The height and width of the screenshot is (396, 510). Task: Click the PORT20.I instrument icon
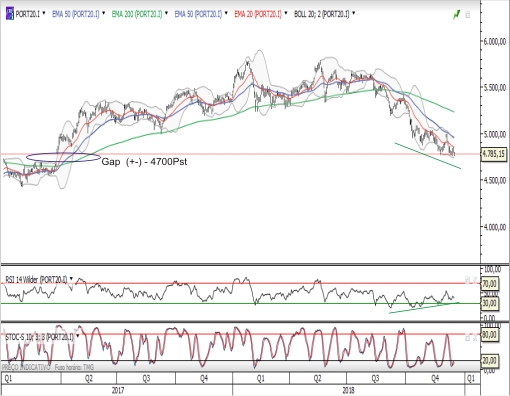tap(10, 14)
